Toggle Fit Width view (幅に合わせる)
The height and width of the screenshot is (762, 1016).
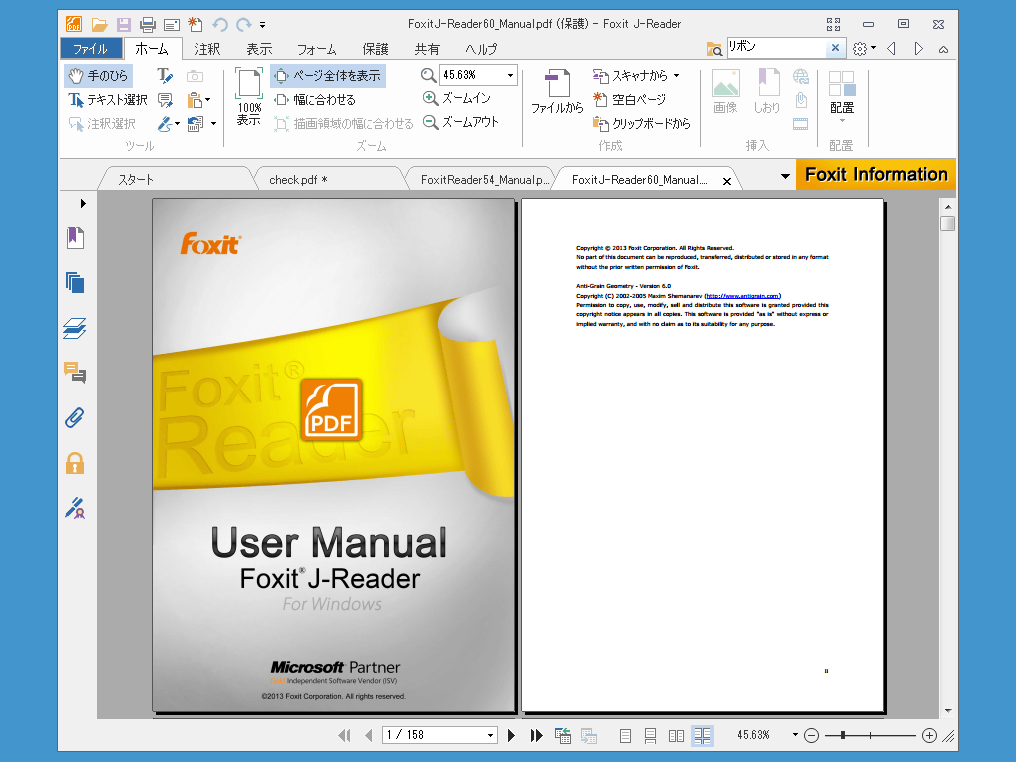click(315, 100)
